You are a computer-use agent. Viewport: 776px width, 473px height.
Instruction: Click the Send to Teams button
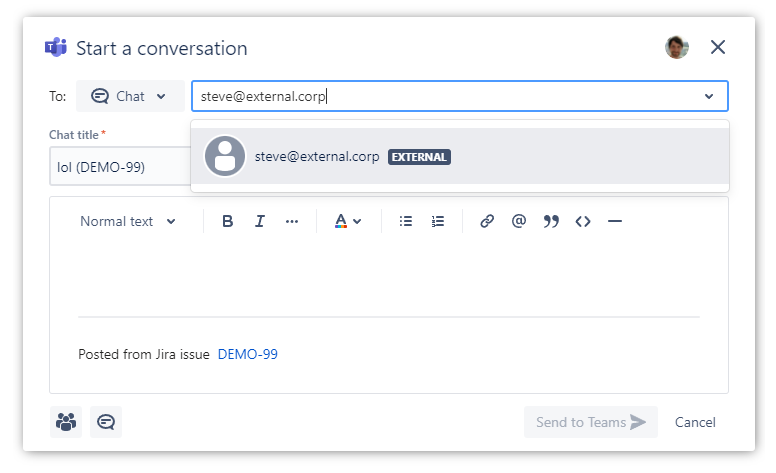(590, 422)
